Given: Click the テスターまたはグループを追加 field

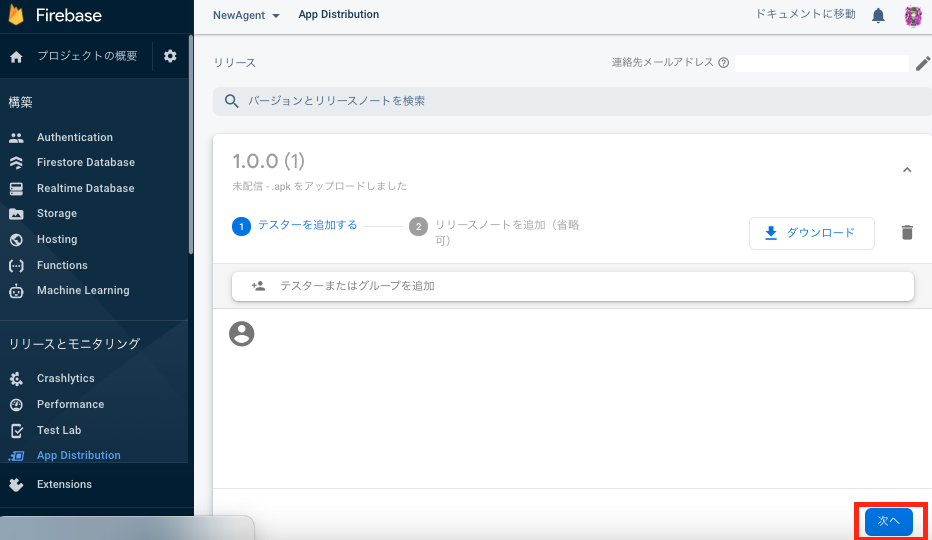Looking at the screenshot, I should pyautogui.click(x=572, y=286).
